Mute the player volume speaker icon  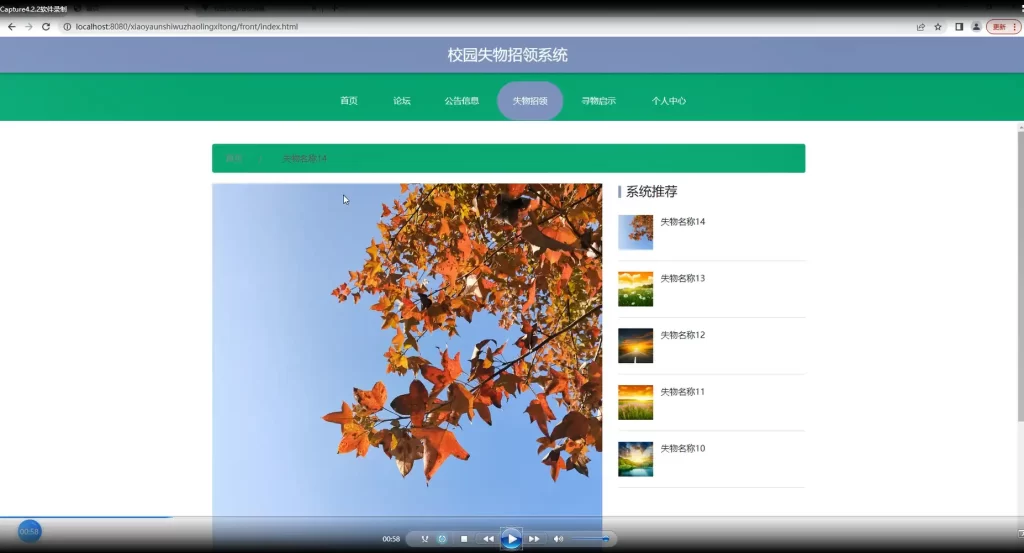tap(558, 539)
